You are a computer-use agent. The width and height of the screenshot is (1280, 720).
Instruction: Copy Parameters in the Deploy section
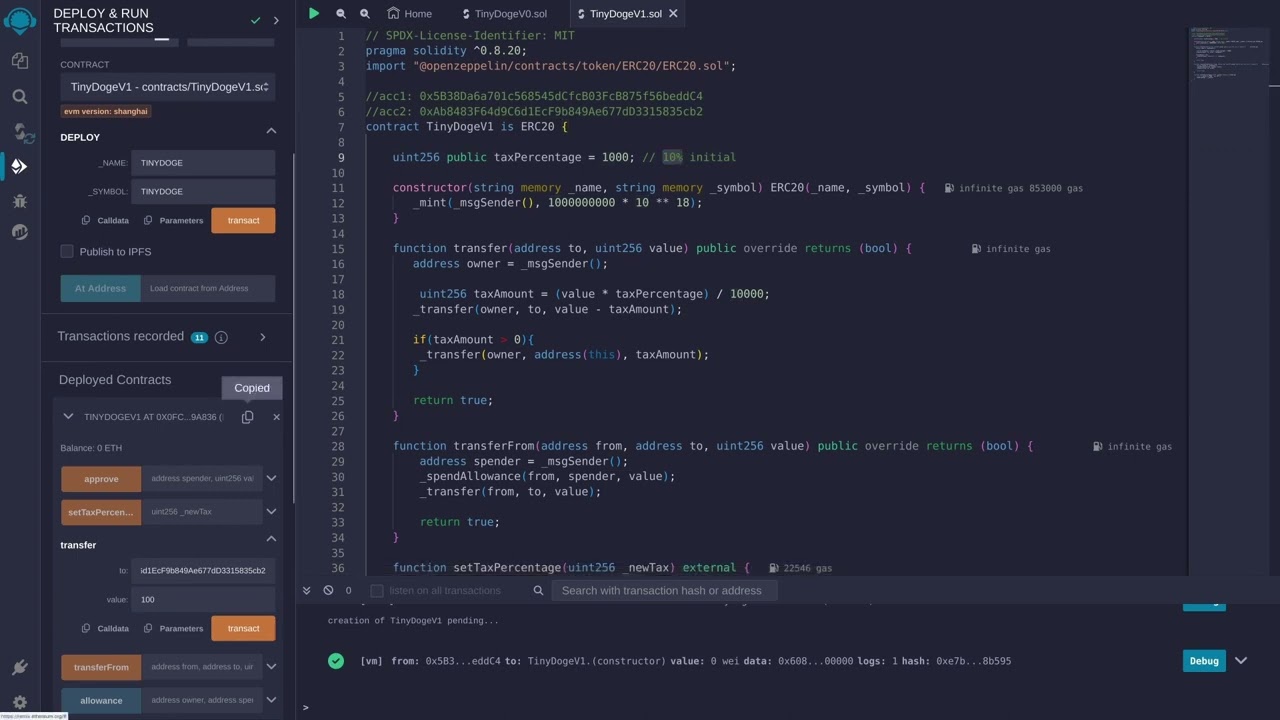click(173, 220)
